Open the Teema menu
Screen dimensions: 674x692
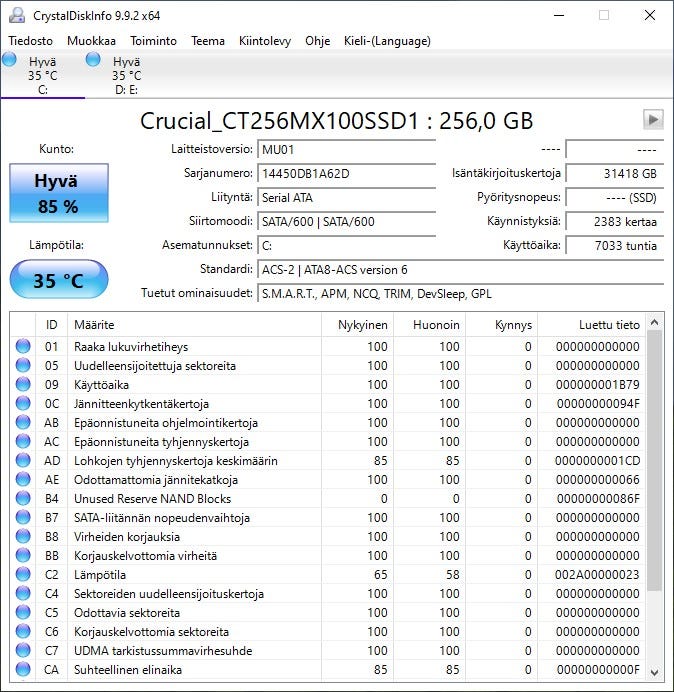coord(208,41)
